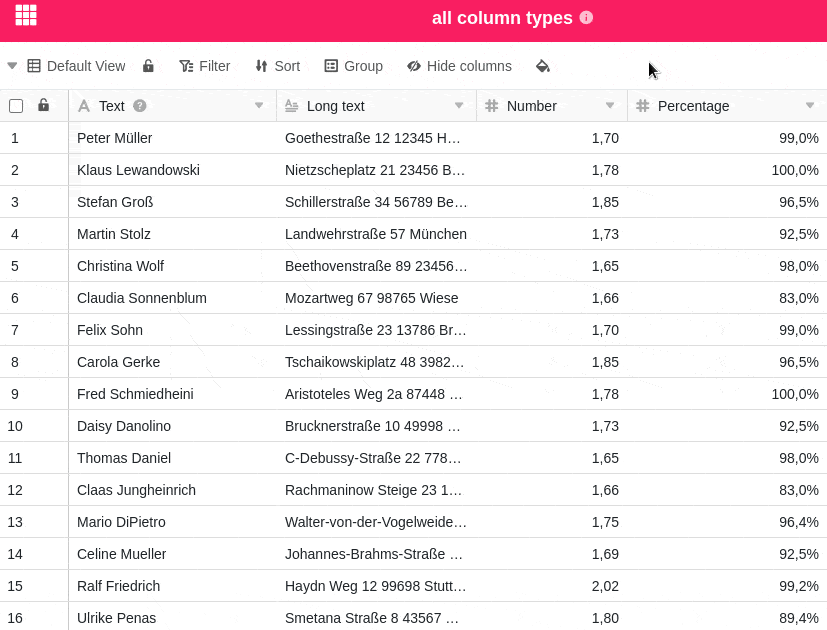Open the app grid icon in header
The image size is (827, 630).
(26, 15)
